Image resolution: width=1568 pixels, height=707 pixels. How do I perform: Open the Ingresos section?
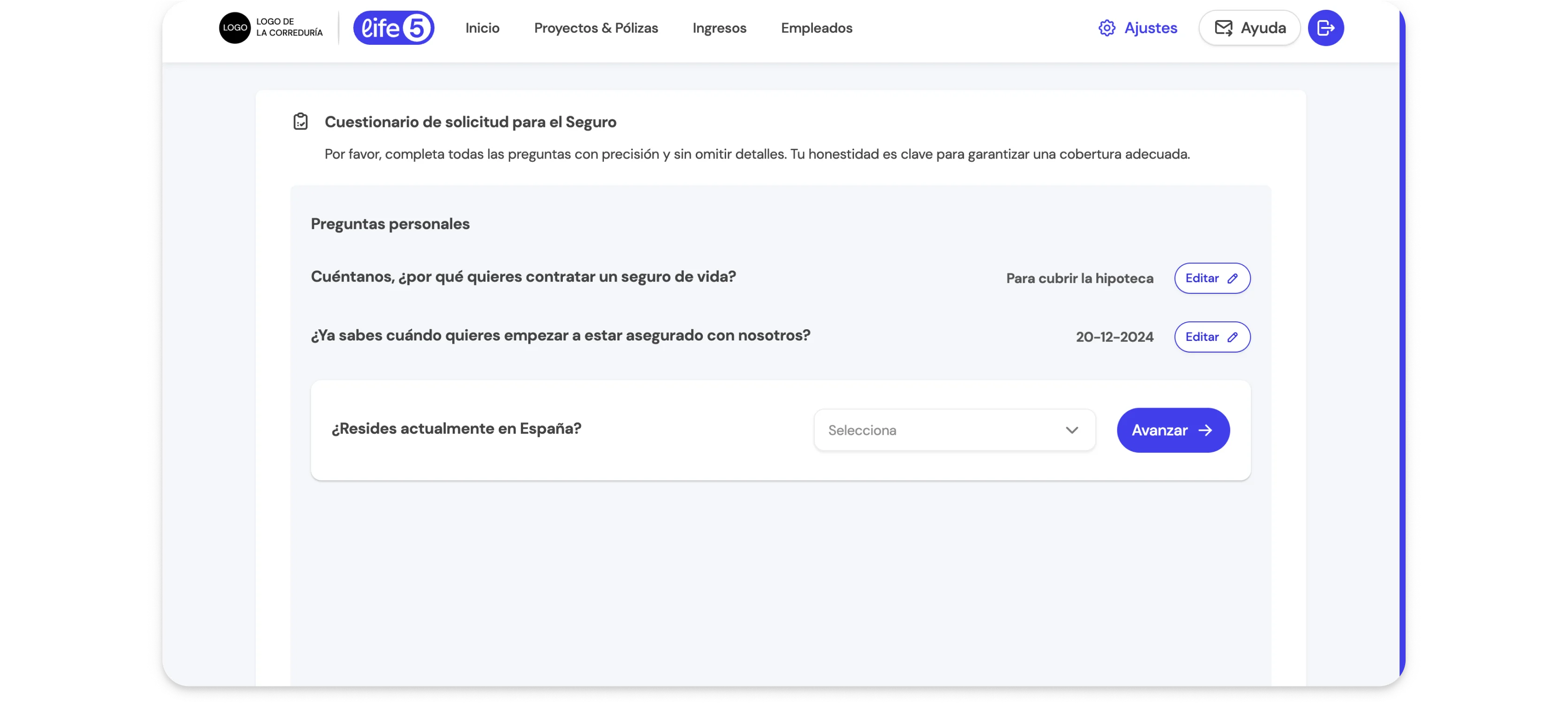[719, 28]
